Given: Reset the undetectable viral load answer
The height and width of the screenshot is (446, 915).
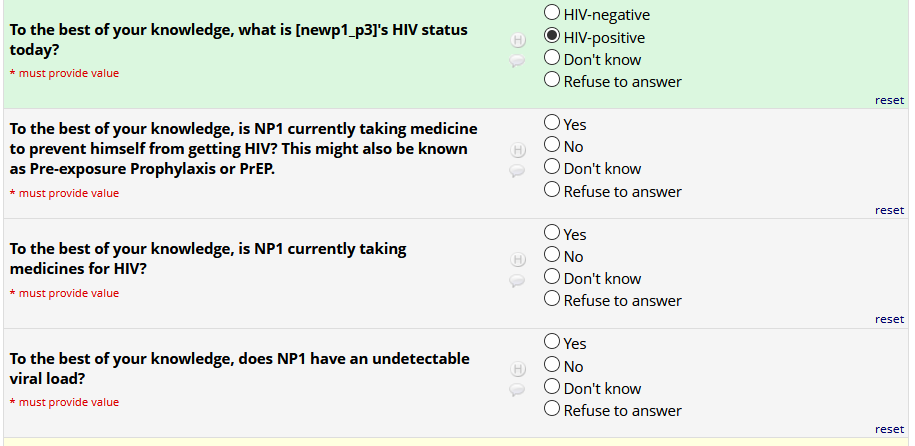Looking at the screenshot, I should click(889, 429).
